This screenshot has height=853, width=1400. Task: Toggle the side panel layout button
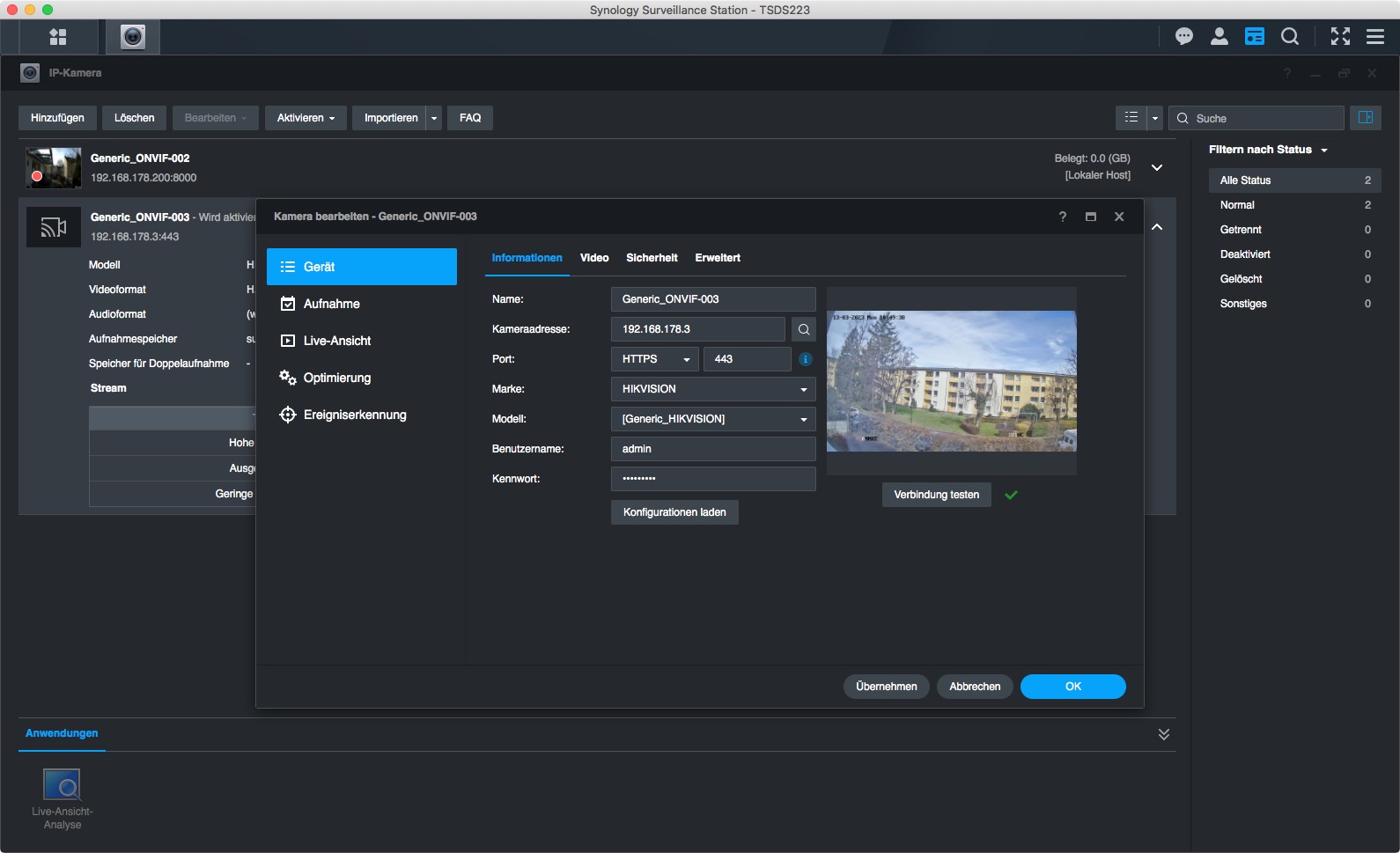(1365, 118)
